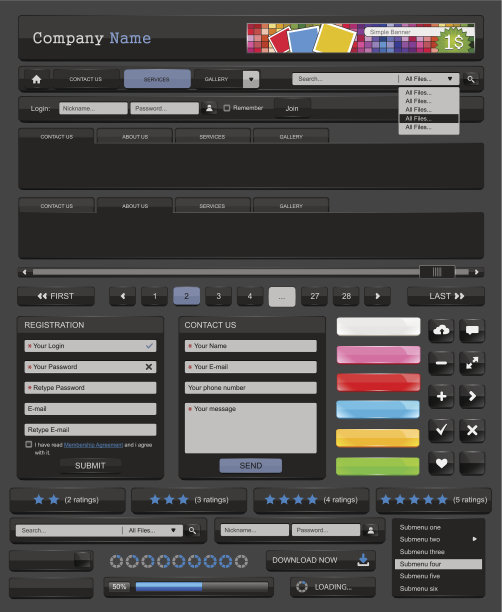The width and height of the screenshot is (502, 612).
Task: Click the heart favorite icon button
Action: (x=441, y=463)
